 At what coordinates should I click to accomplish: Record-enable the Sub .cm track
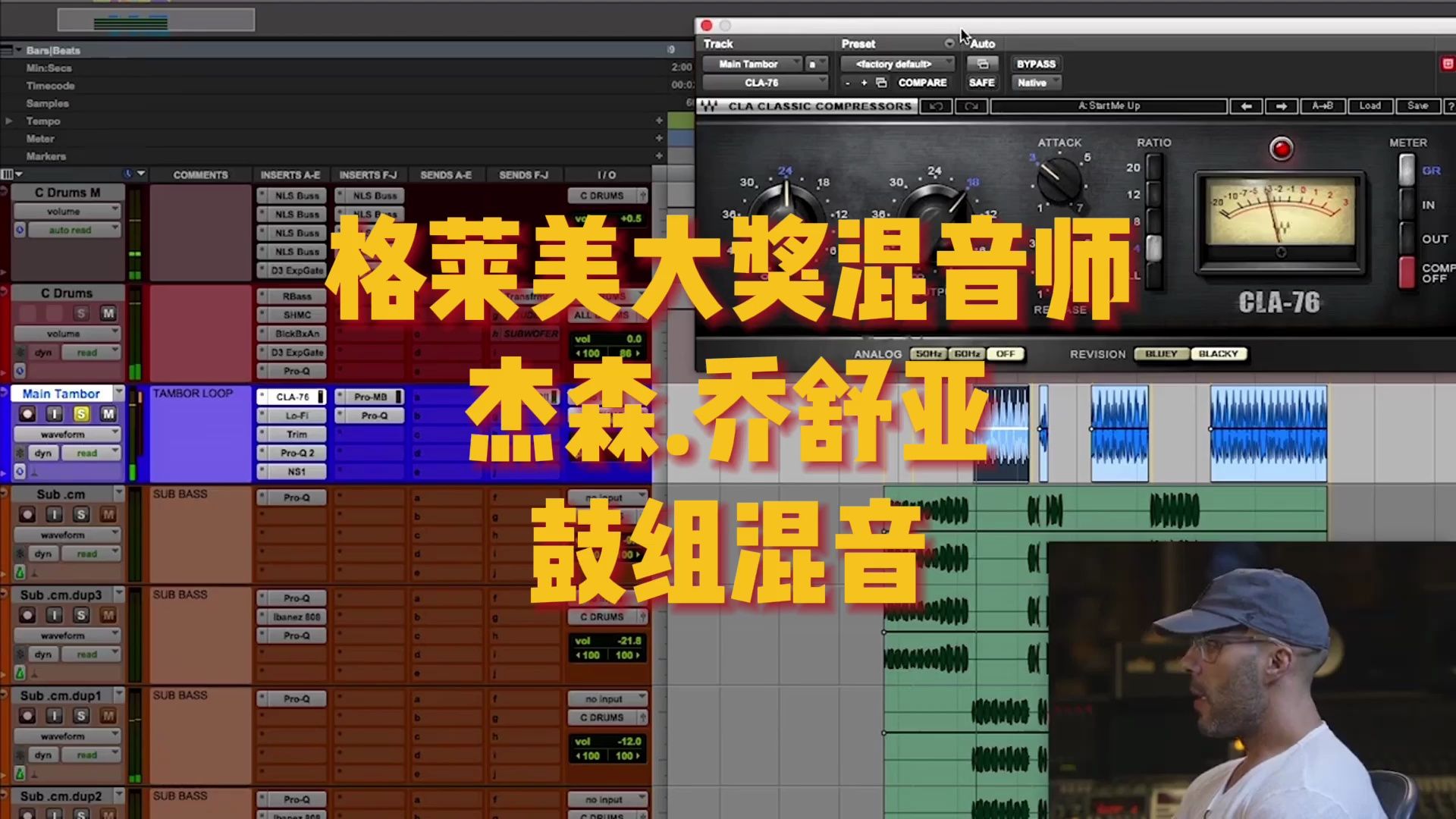point(27,515)
